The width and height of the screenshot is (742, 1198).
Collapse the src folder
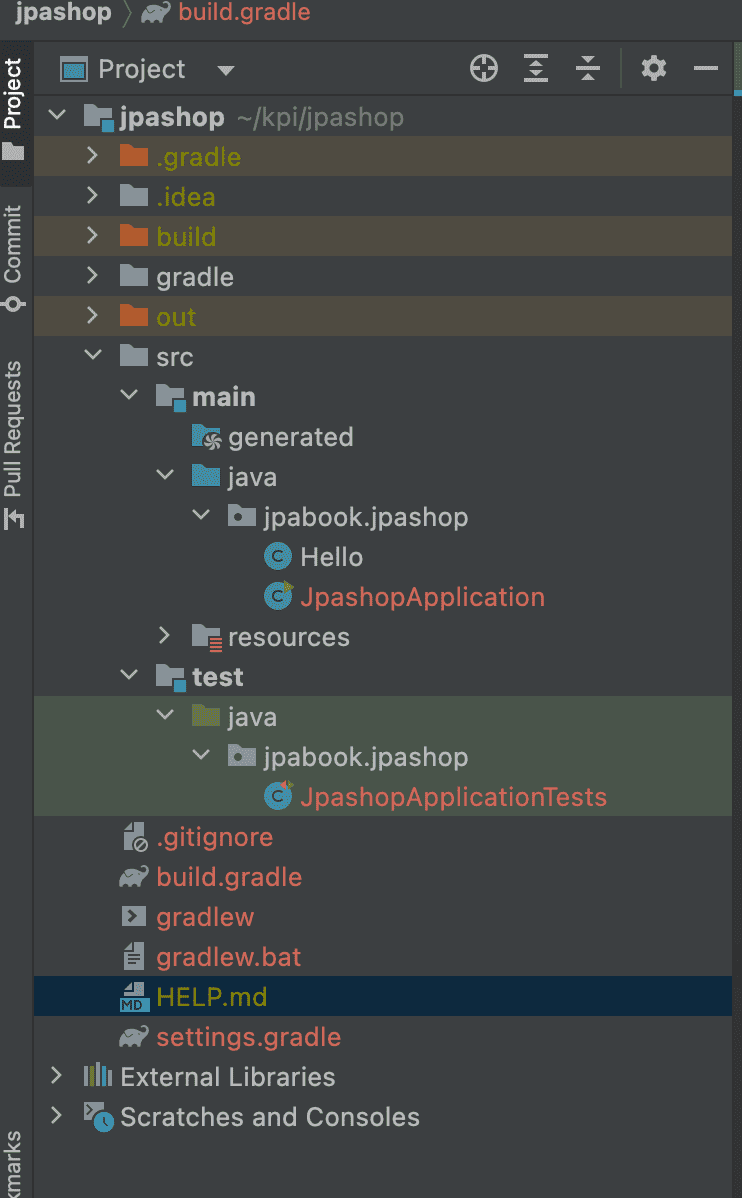point(93,357)
